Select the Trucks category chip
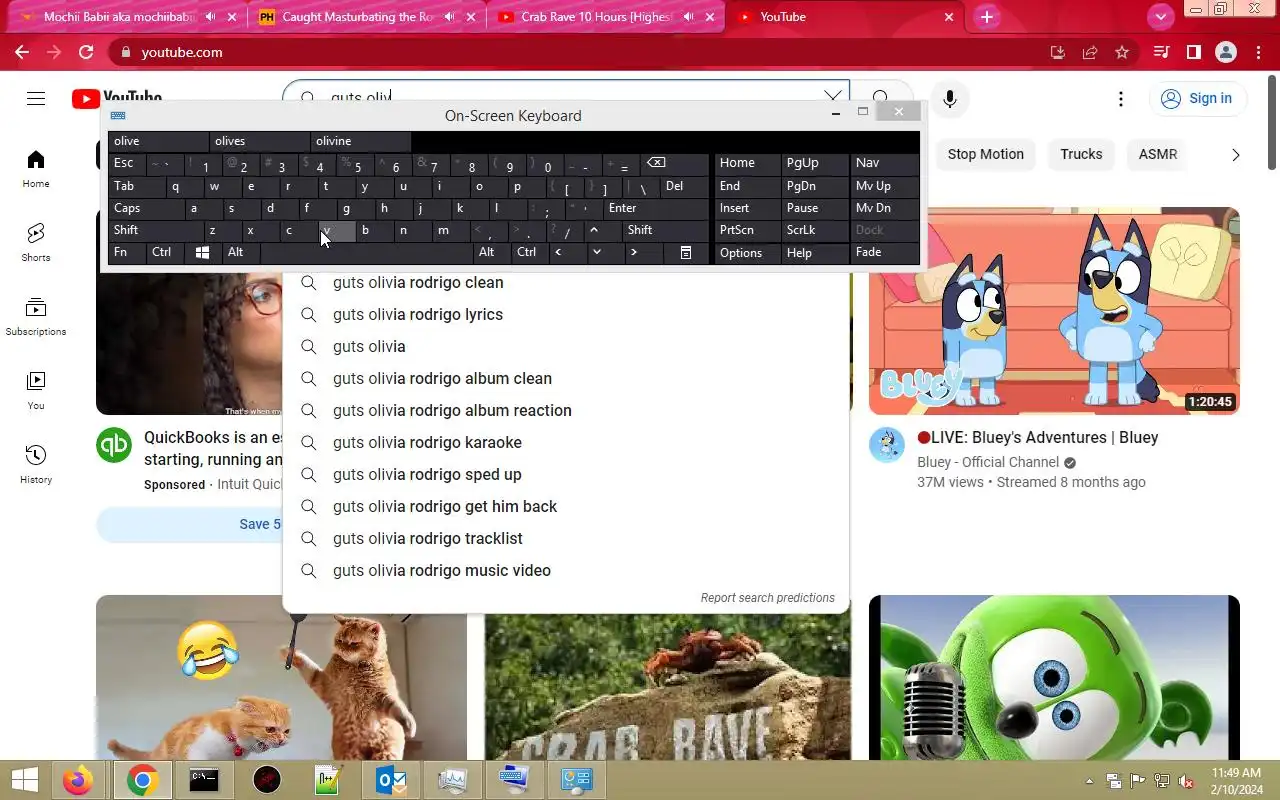The height and width of the screenshot is (800, 1280). coord(1081,154)
